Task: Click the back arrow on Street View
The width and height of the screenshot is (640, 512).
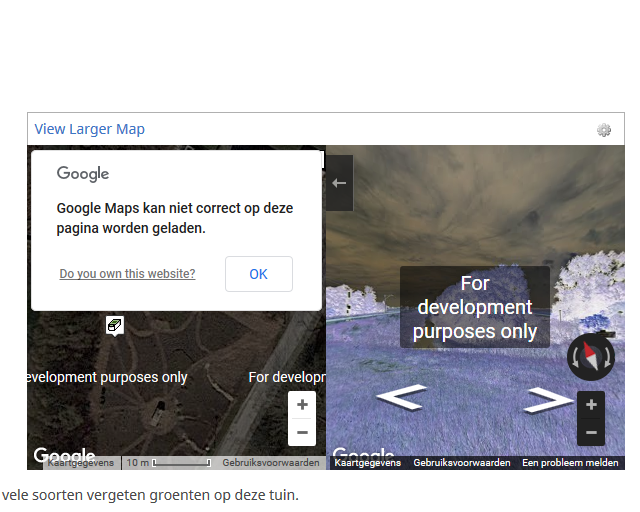Action: pyautogui.click(x=339, y=183)
